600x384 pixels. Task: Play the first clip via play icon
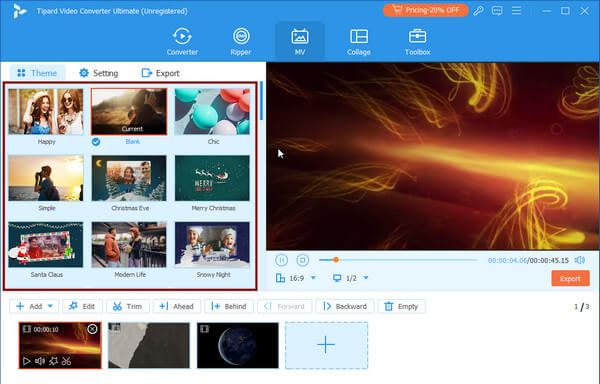(26, 361)
